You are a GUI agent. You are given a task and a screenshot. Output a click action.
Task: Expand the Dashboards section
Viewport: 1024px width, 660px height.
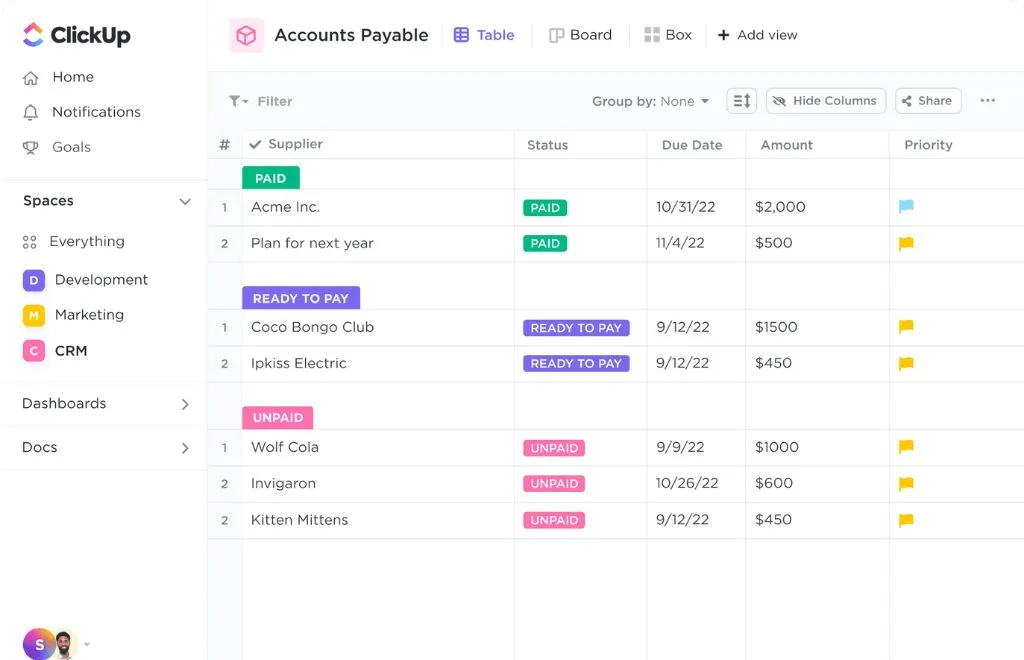(x=184, y=404)
